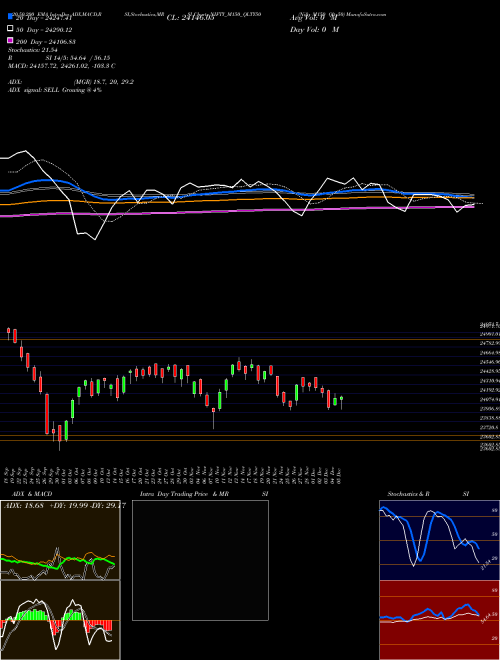500x660 pixels.
Task: Click the 'Stochastics & R' panel title
Action: pyautogui.click(x=408, y=494)
